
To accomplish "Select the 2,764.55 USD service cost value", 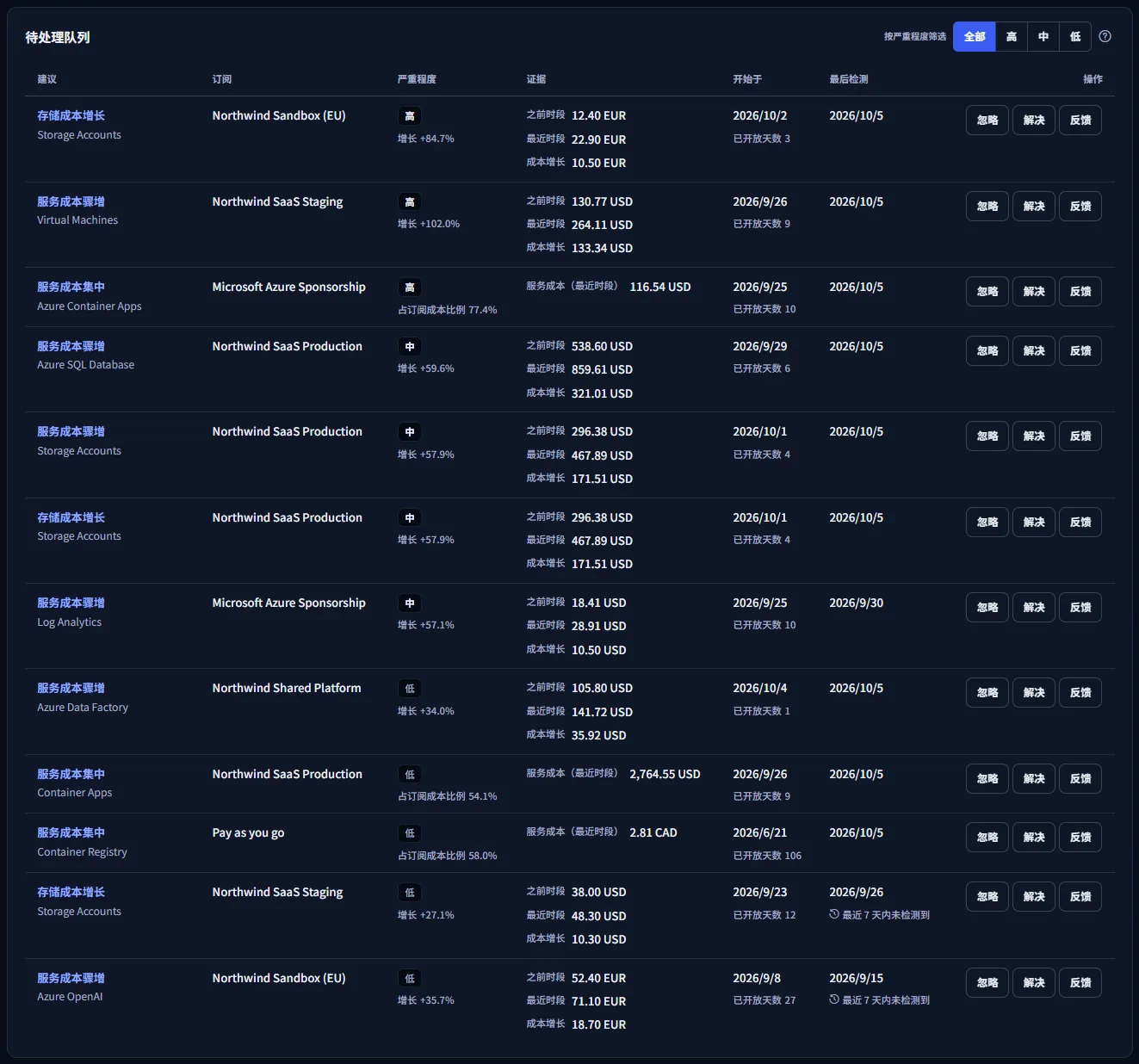I will tap(665, 774).
